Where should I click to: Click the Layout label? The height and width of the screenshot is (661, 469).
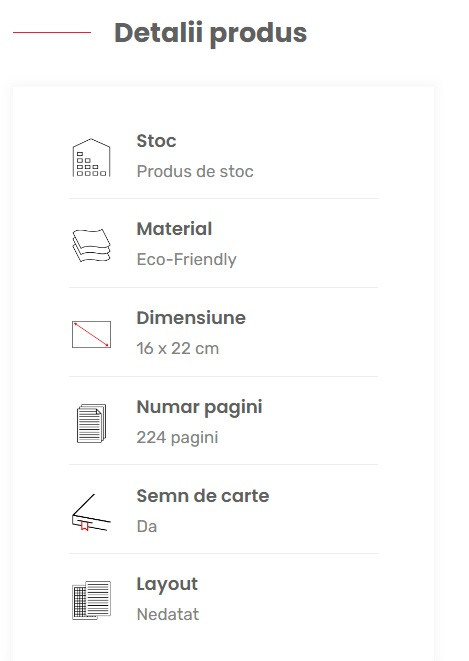pos(167,585)
